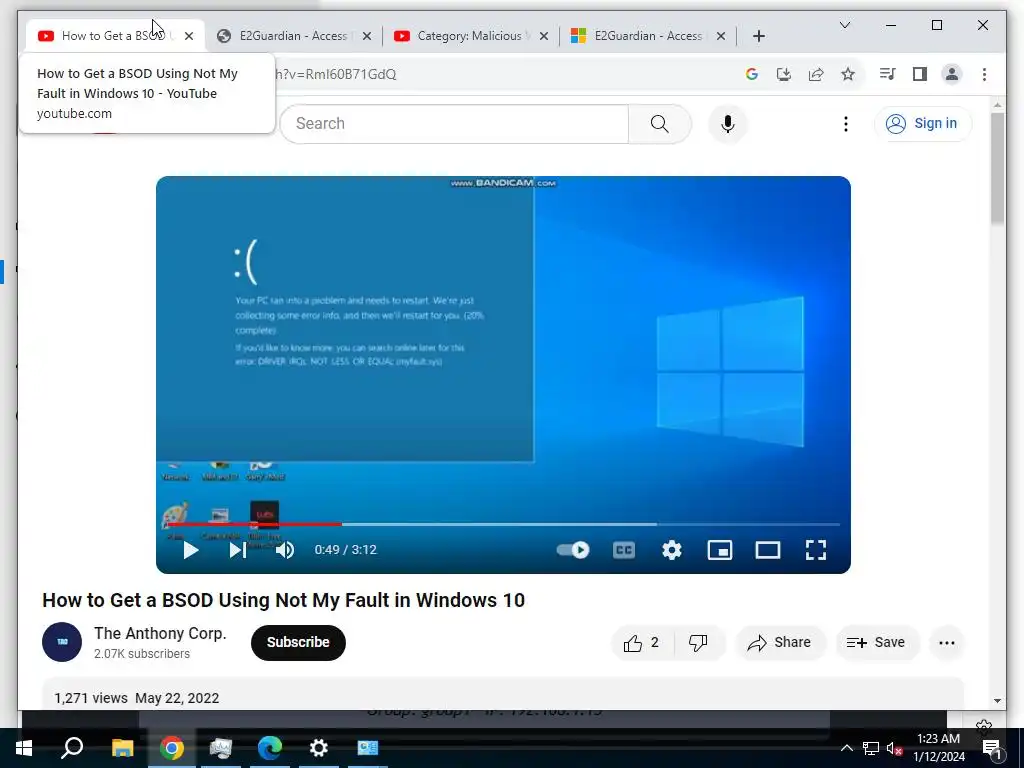Toggle closed captions on the video
Screen dimensions: 1024x768
(x=624, y=550)
